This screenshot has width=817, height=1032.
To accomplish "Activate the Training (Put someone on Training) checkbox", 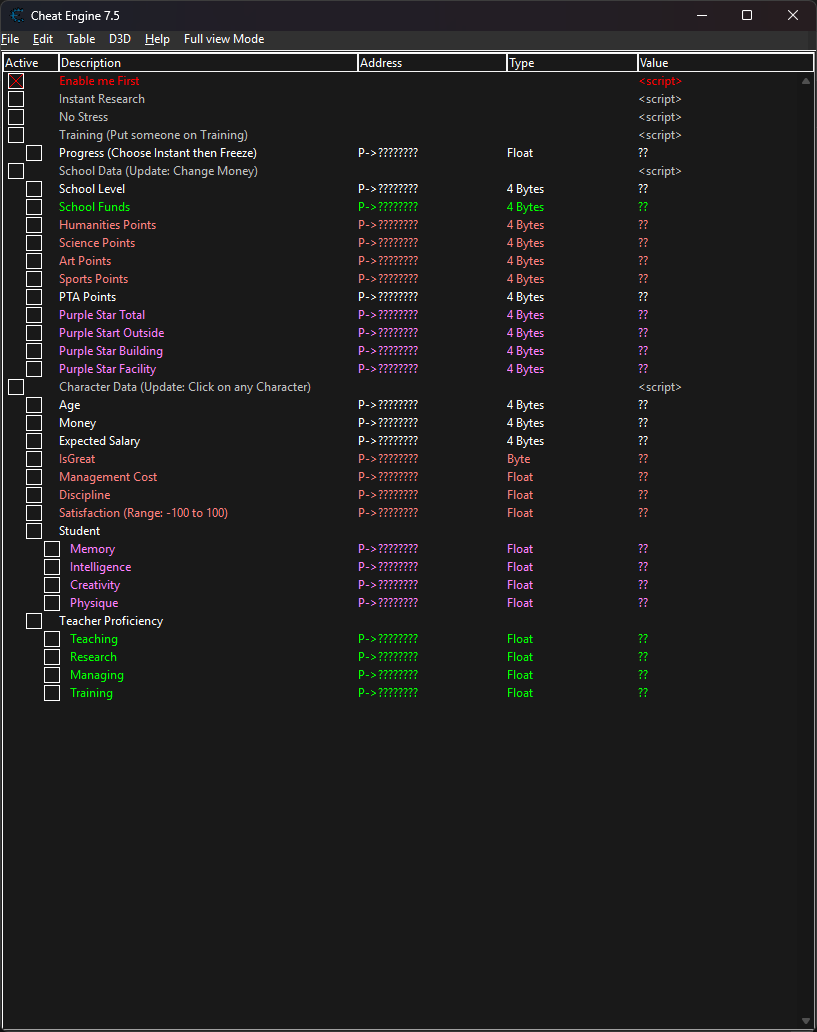I will (x=16, y=135).
